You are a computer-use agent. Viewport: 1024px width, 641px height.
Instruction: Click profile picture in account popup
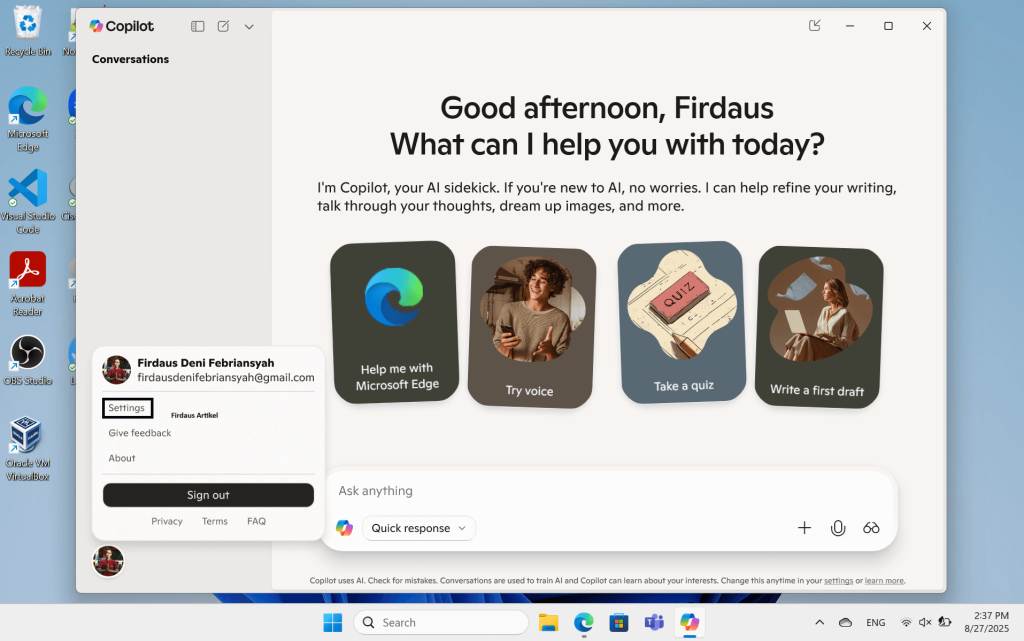[117, 369]
